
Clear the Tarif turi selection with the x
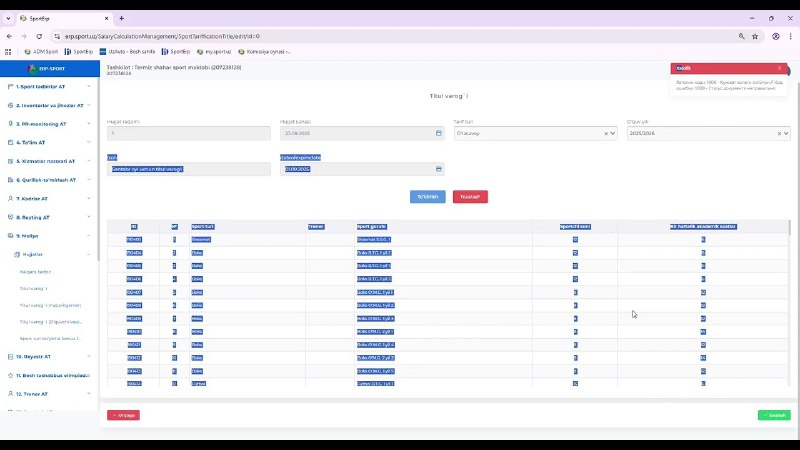[607, 133]
